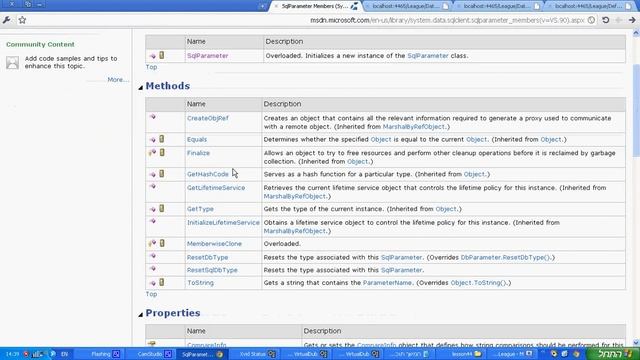This screenshot has width=640, height=360.
Task: Open the GetType method link
Action: click(x=200, y=209)
